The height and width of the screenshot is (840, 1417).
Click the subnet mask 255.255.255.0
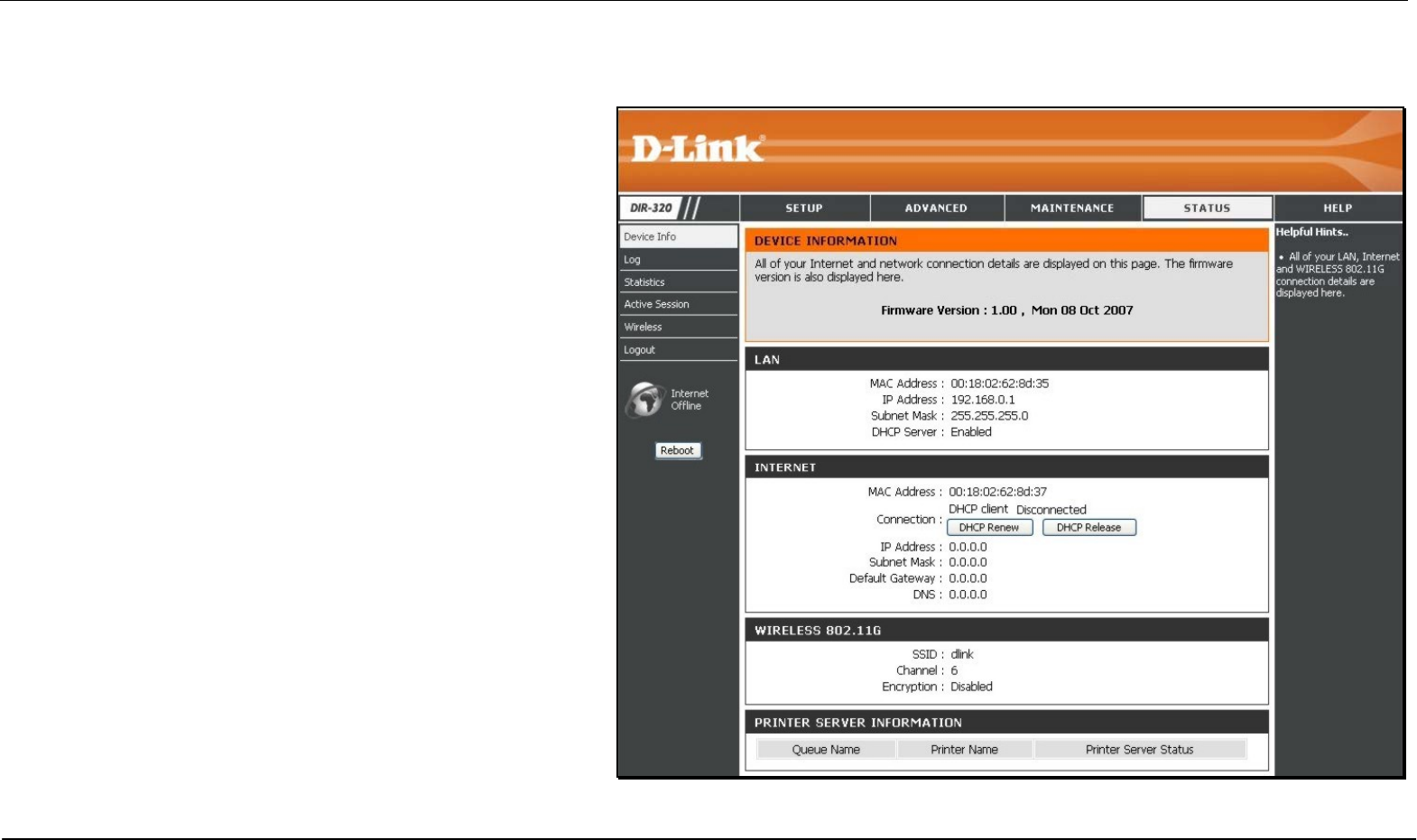point(989,416)
